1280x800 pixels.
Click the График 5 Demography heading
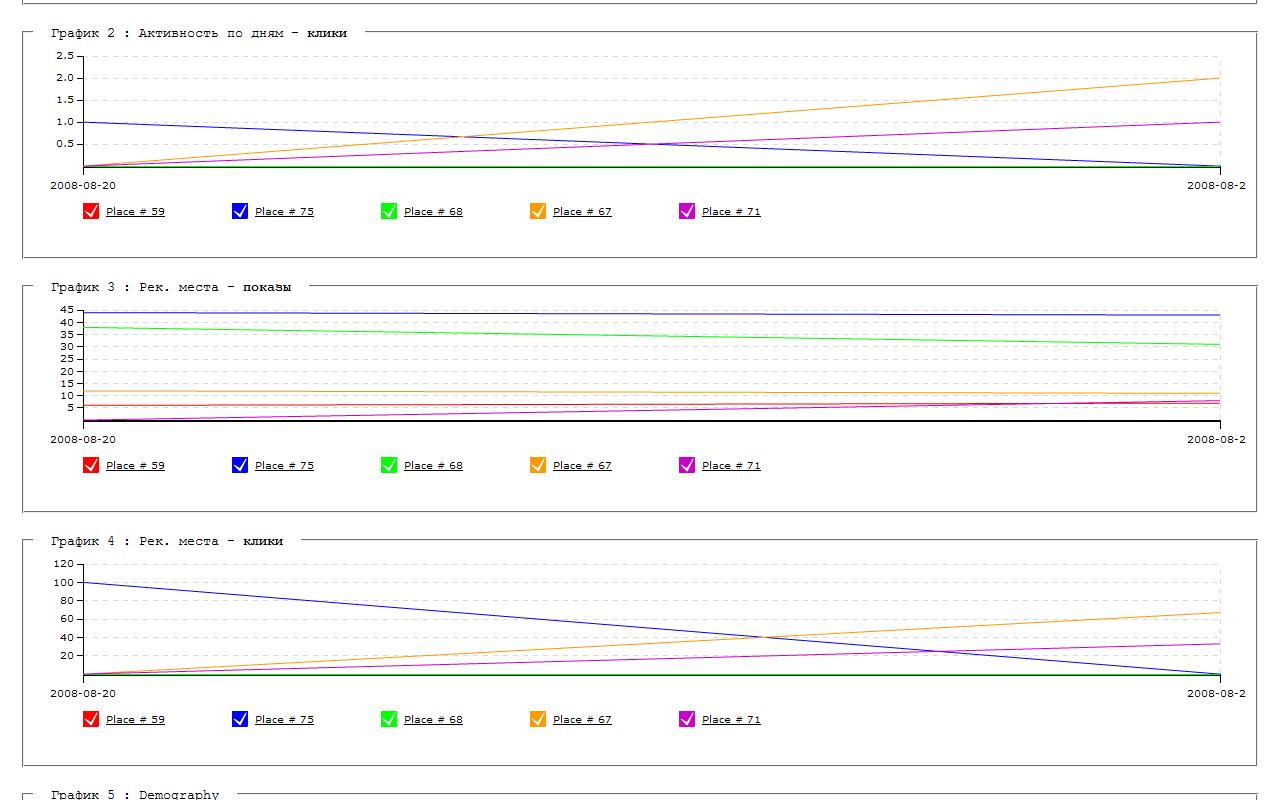tap(135, 794)
